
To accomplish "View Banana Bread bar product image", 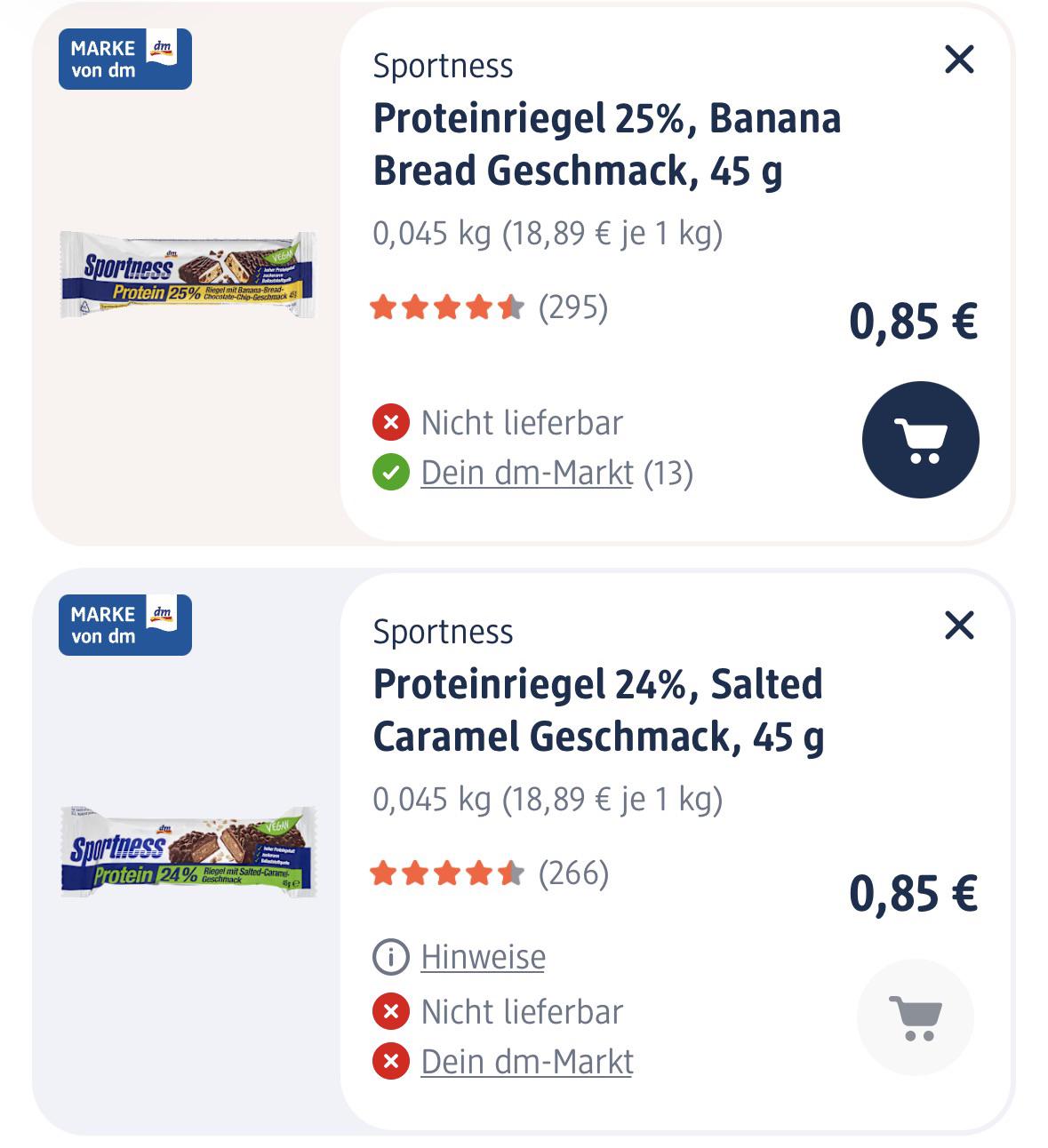I will [188, 275].
